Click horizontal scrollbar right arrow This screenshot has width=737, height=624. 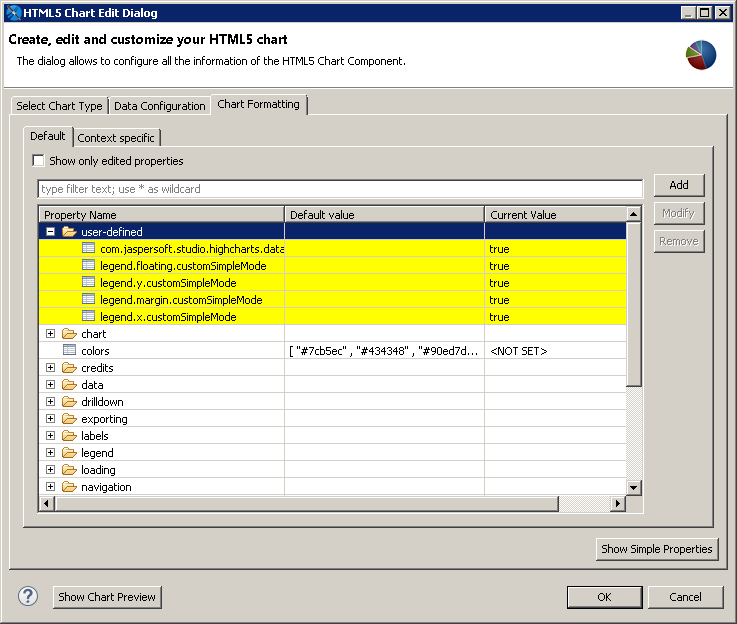618,504
